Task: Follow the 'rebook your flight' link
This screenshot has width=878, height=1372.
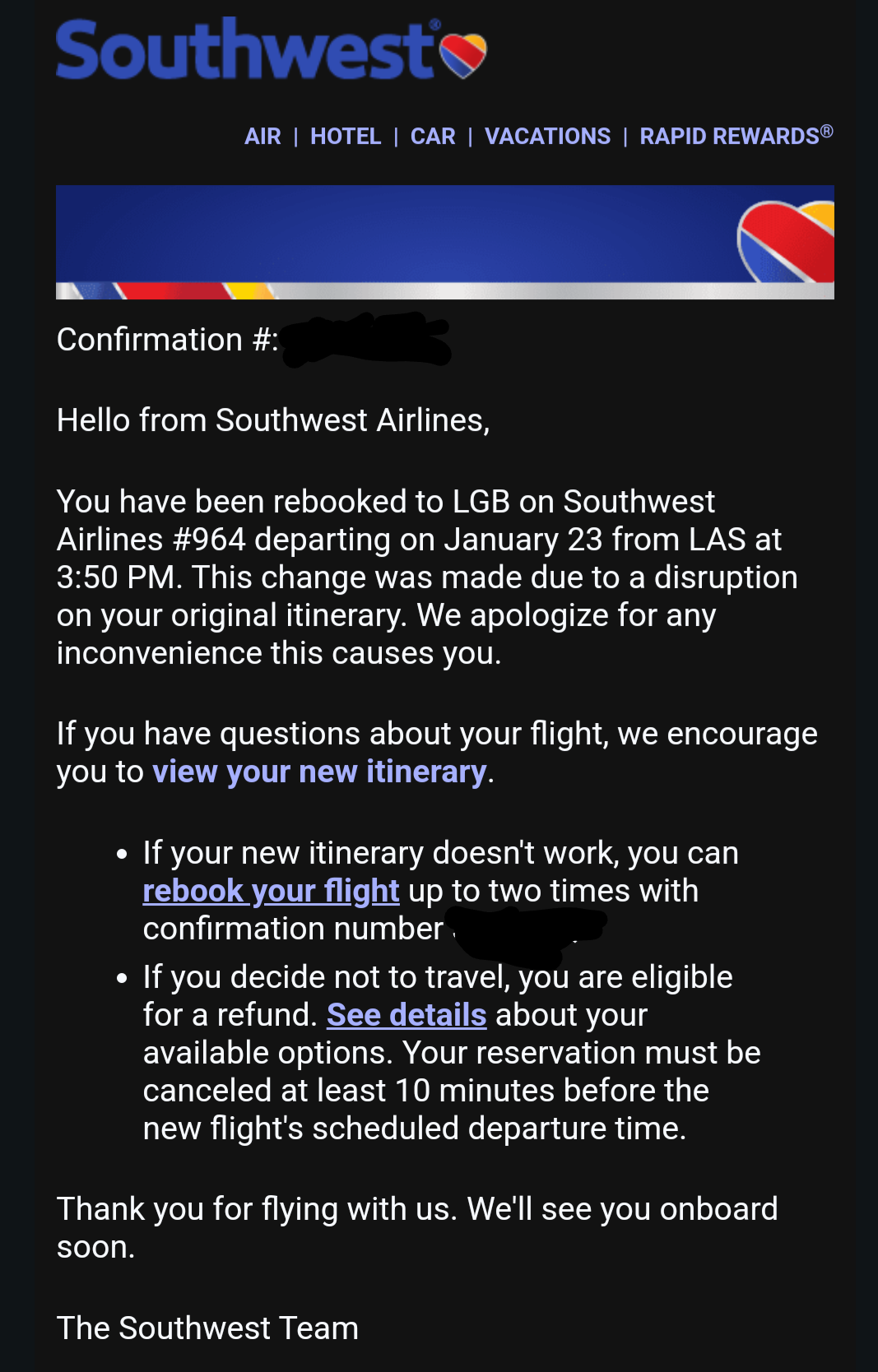Action: (271, 891)
